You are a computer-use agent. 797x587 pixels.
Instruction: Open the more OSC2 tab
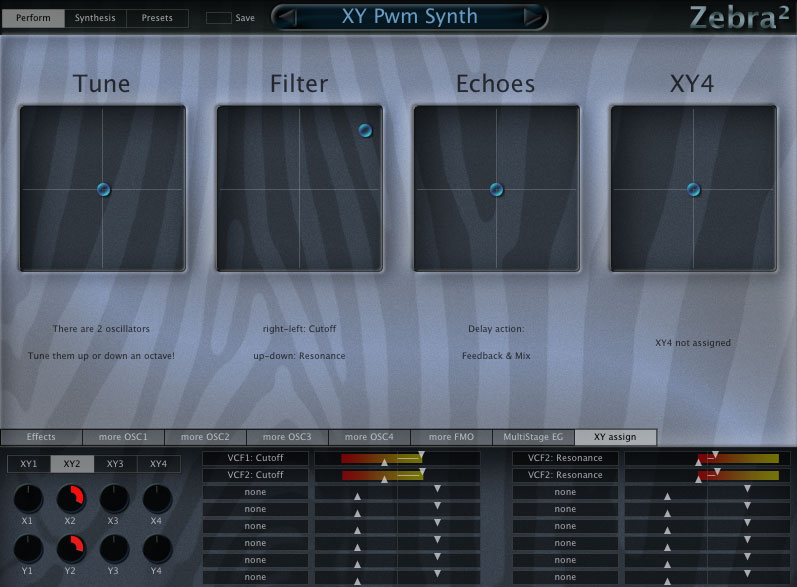[x=205, y=437]
